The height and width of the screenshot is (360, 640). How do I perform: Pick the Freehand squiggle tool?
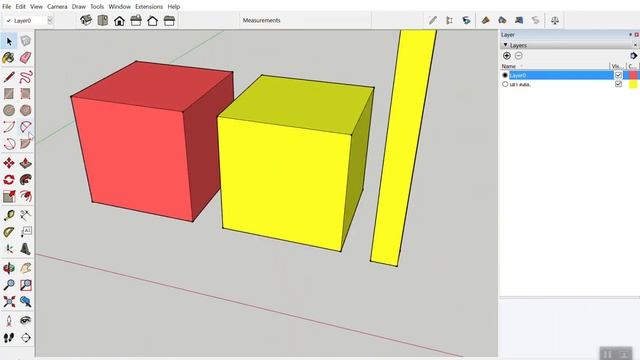pyautogui.click(x=26, y=77)
